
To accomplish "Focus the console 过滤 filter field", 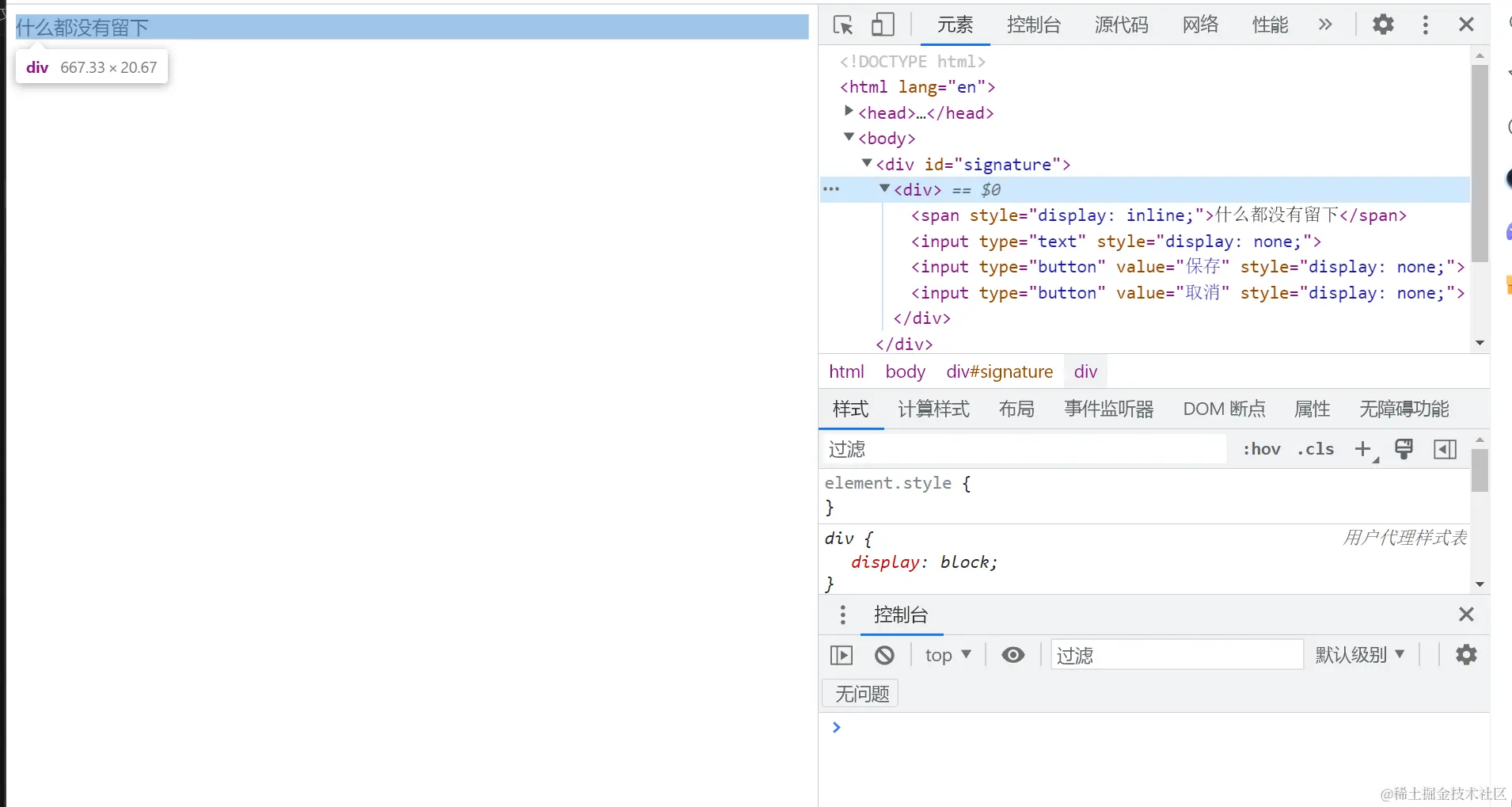I will coord(1176,655).
